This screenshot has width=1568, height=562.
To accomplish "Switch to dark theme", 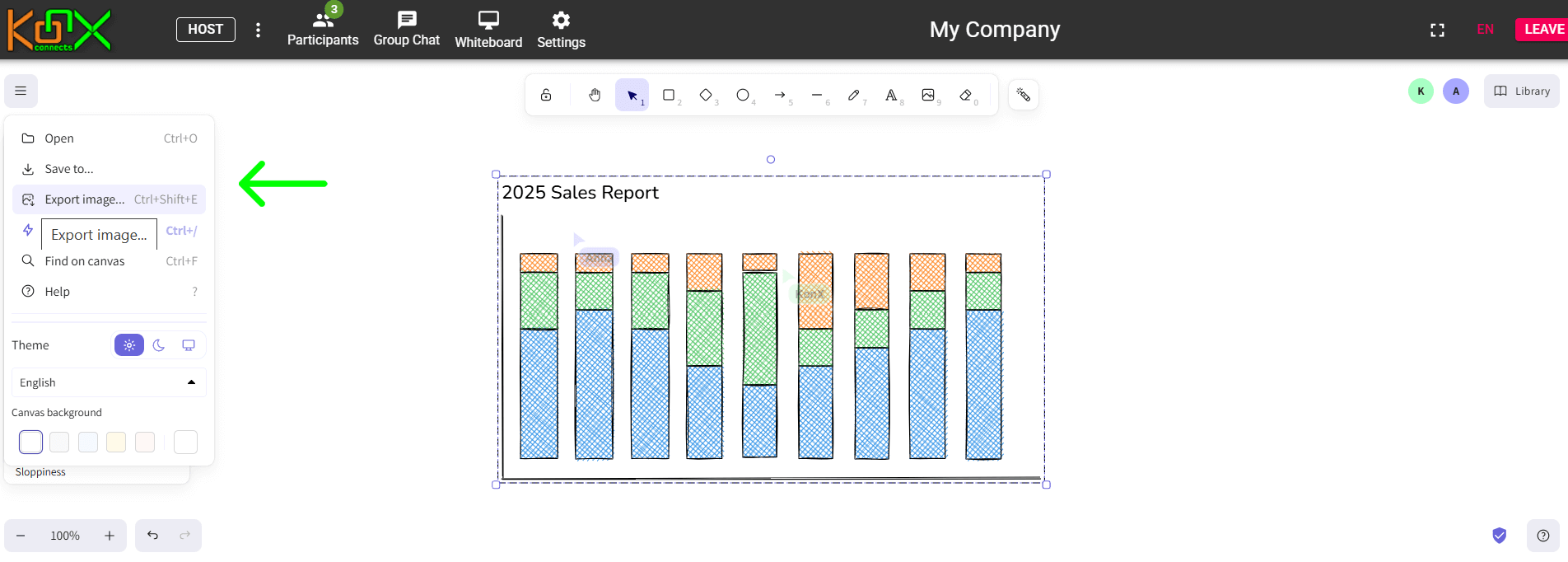I will (159, 345).
